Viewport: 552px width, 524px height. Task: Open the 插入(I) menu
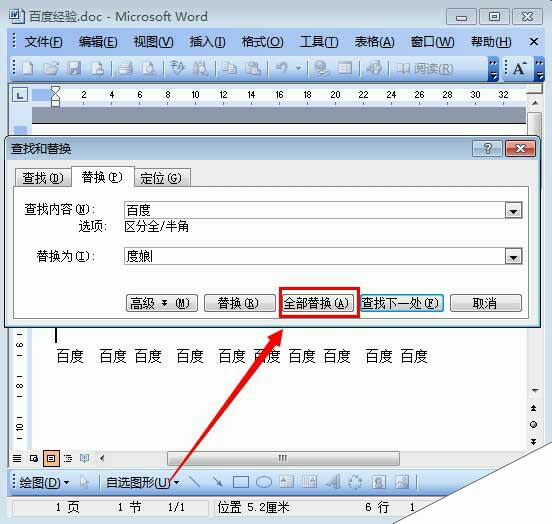pyautogui.click(x=207, y=42)
